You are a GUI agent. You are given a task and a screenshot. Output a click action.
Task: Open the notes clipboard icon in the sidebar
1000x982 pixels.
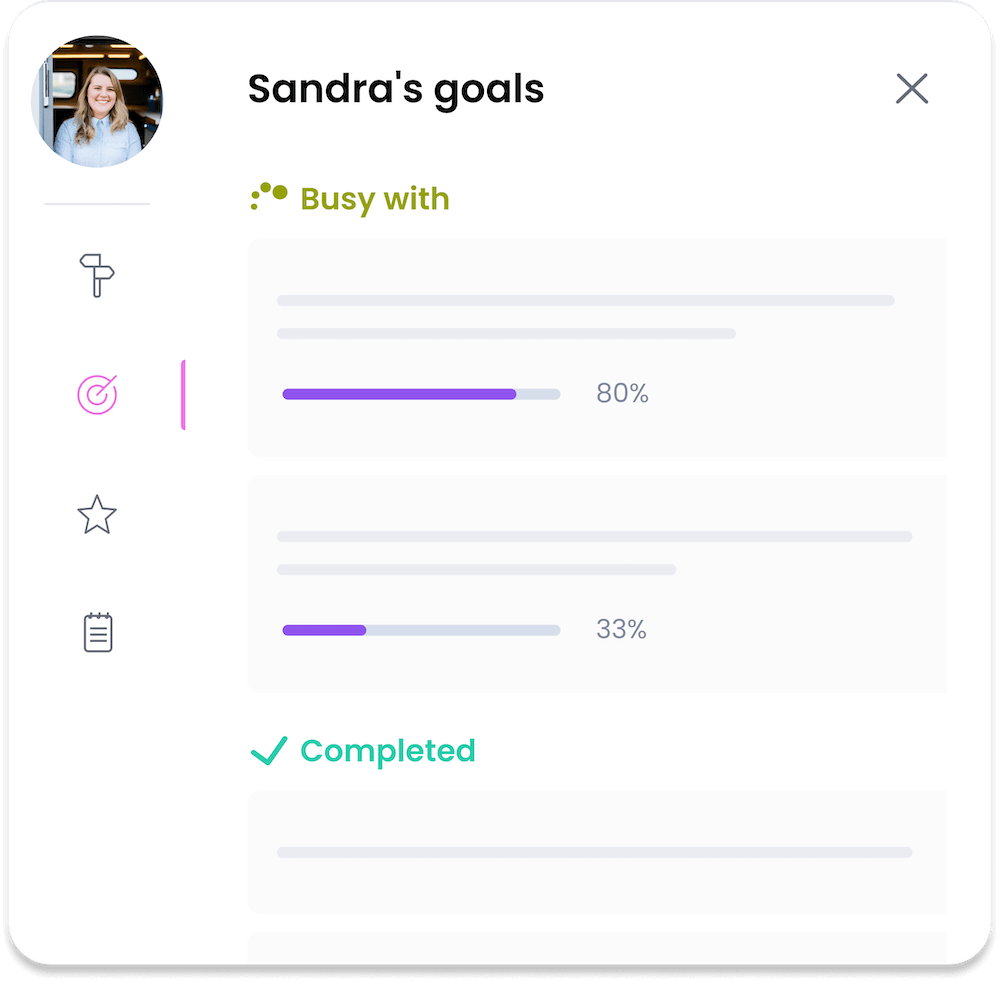click(97, 631)
